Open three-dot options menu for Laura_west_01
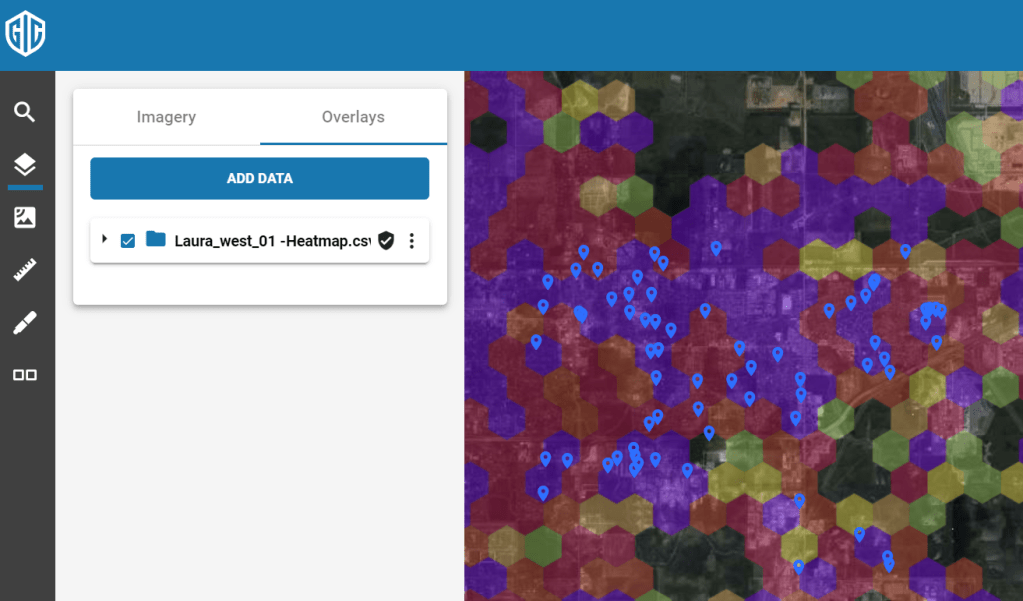This screenshot has width=1023, height=601. coord(412,241)
